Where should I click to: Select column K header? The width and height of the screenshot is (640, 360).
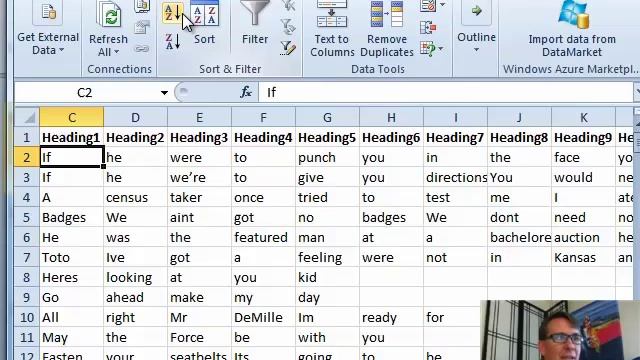pyautogui.click(x=583, y=118)
